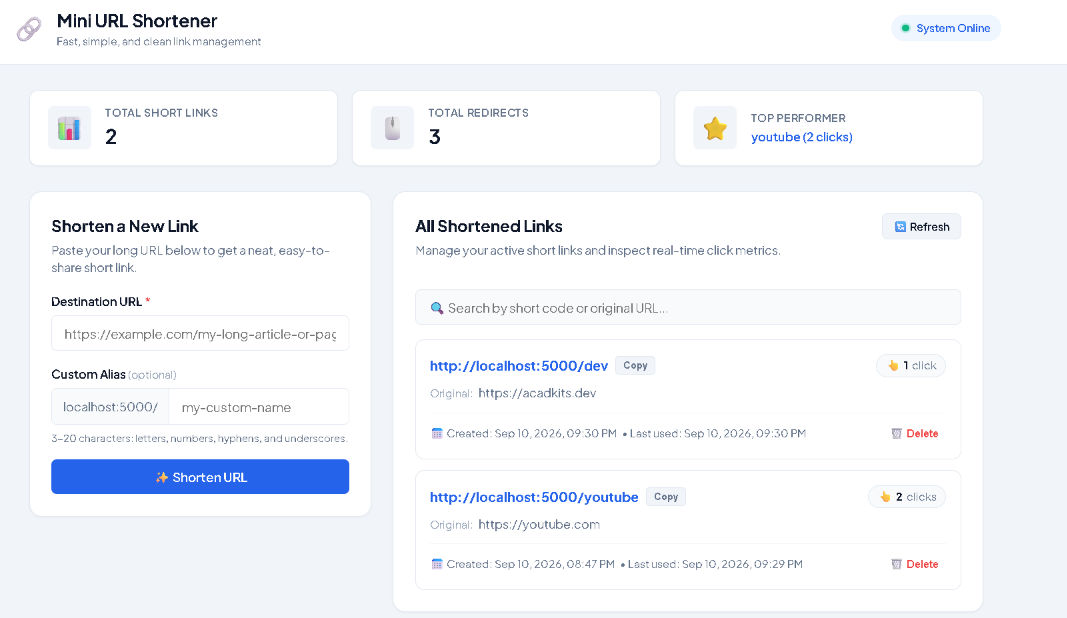1067x618 pixels.
Task: Click the sparkle icon on Shorten URL
Action: pyautogui.click(x=161, y=477)
